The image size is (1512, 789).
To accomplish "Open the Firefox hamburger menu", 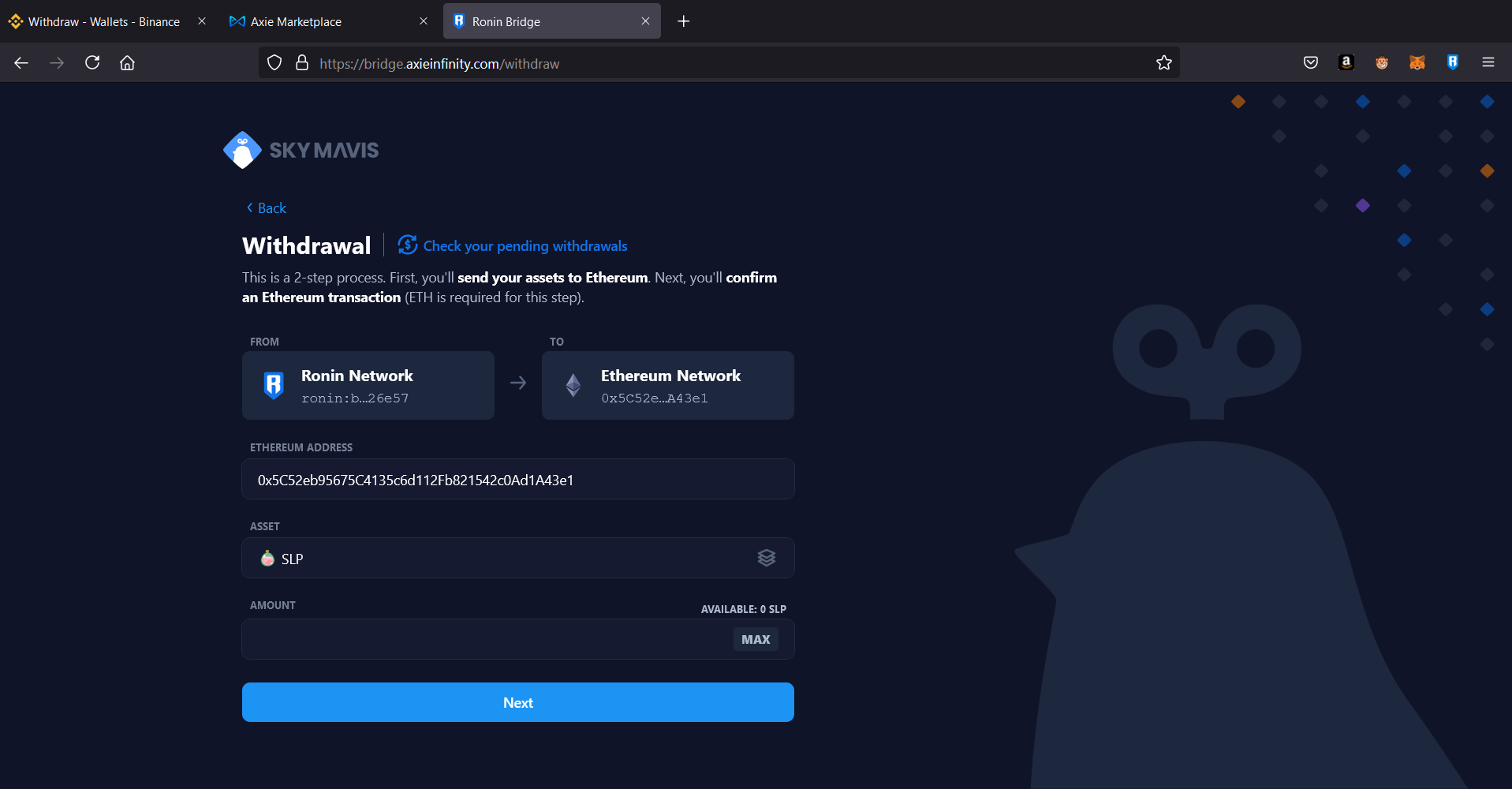I will tap(1488, 63).
